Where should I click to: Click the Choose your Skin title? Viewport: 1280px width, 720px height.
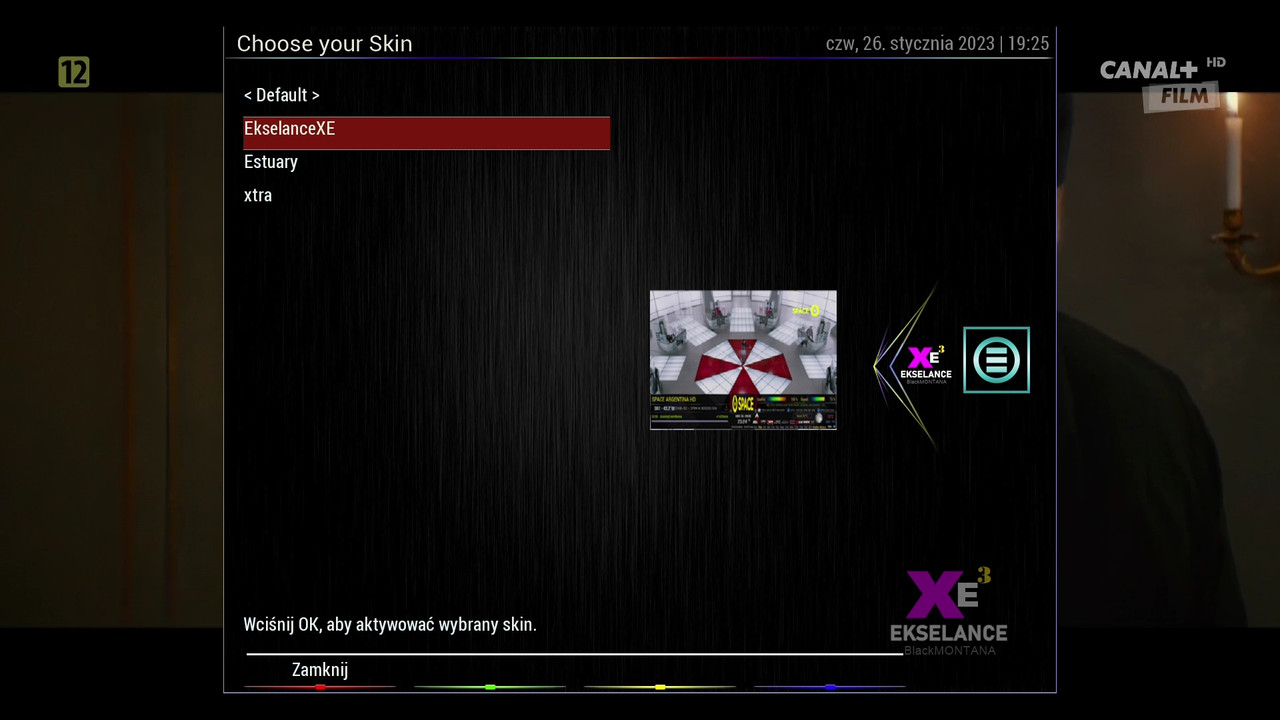pyautogui.click(x=324, y=44)
